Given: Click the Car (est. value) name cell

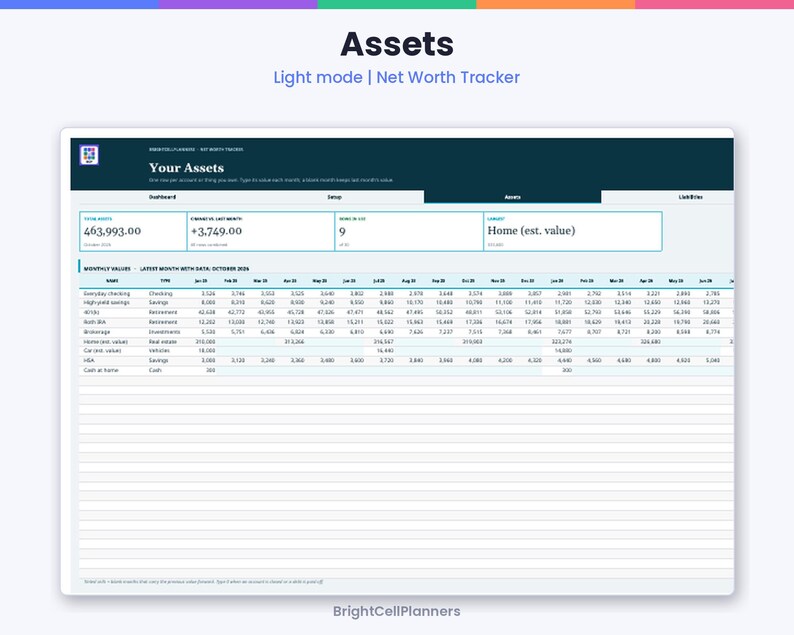Looking at the screenshot, I should [x=102, y=350].
